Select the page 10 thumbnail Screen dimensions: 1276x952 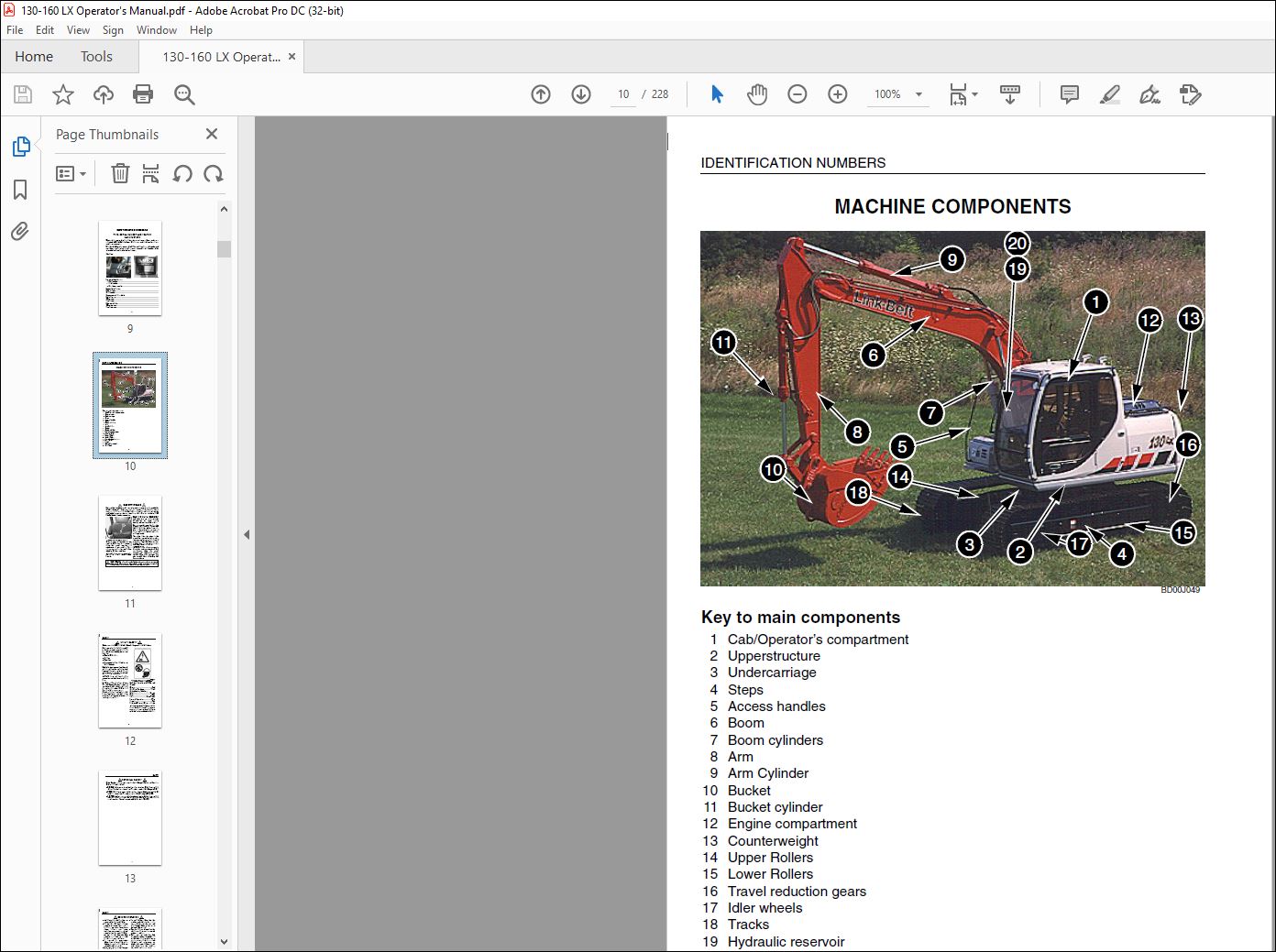coord(130,405)
